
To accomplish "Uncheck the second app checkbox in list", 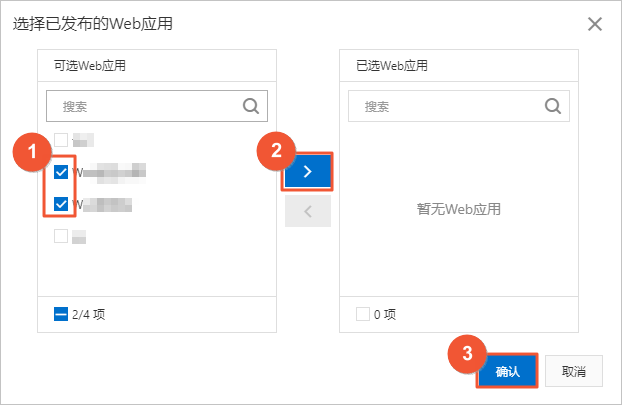I will coord(61,172).
